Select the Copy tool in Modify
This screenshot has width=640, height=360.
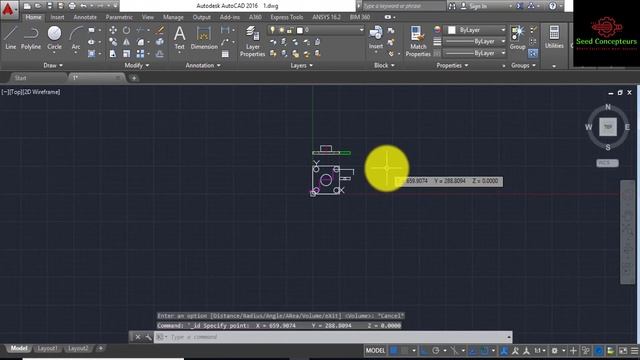113,42
